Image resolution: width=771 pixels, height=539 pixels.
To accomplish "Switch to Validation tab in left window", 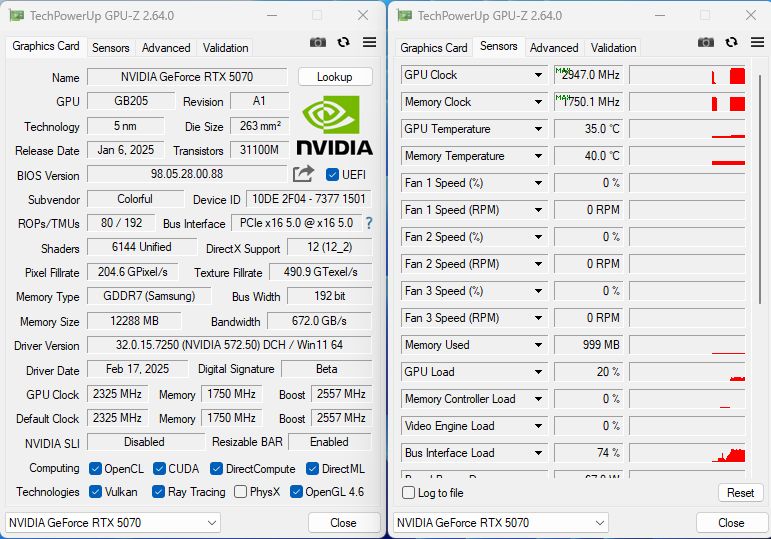I will click(225, 48).
